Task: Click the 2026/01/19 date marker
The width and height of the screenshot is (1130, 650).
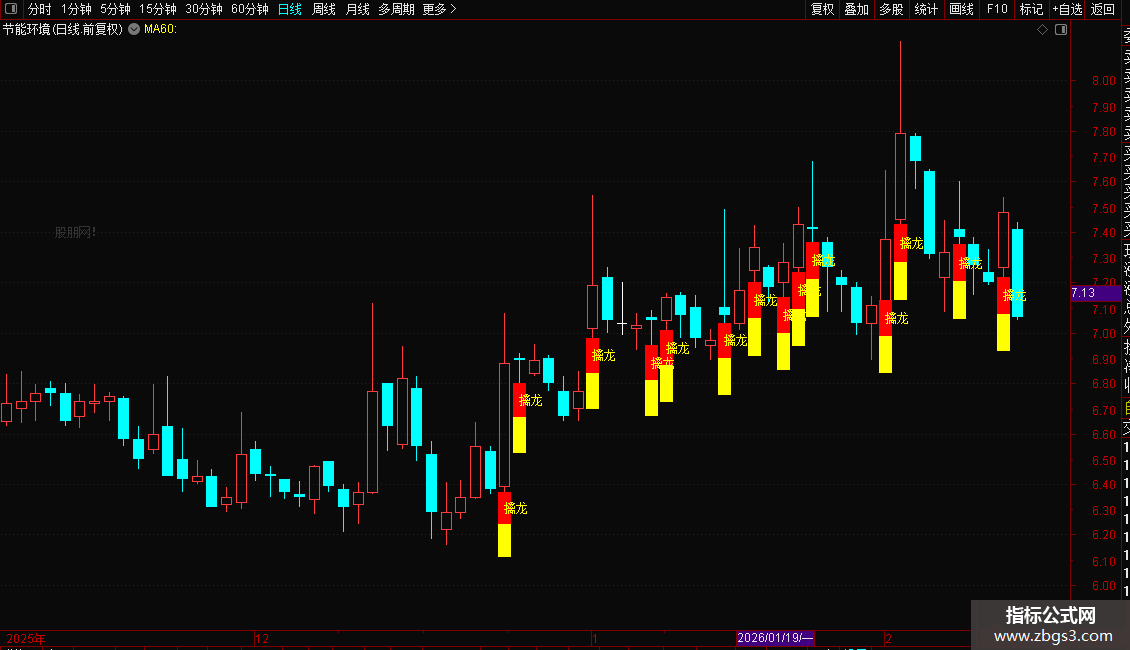Action: tap(775, 638)
